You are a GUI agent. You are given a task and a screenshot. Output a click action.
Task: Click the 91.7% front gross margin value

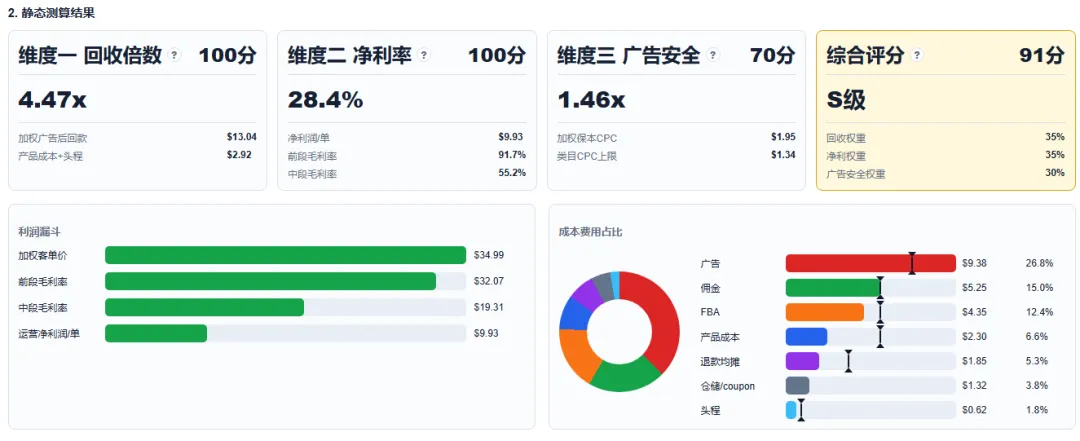point(512,154)
